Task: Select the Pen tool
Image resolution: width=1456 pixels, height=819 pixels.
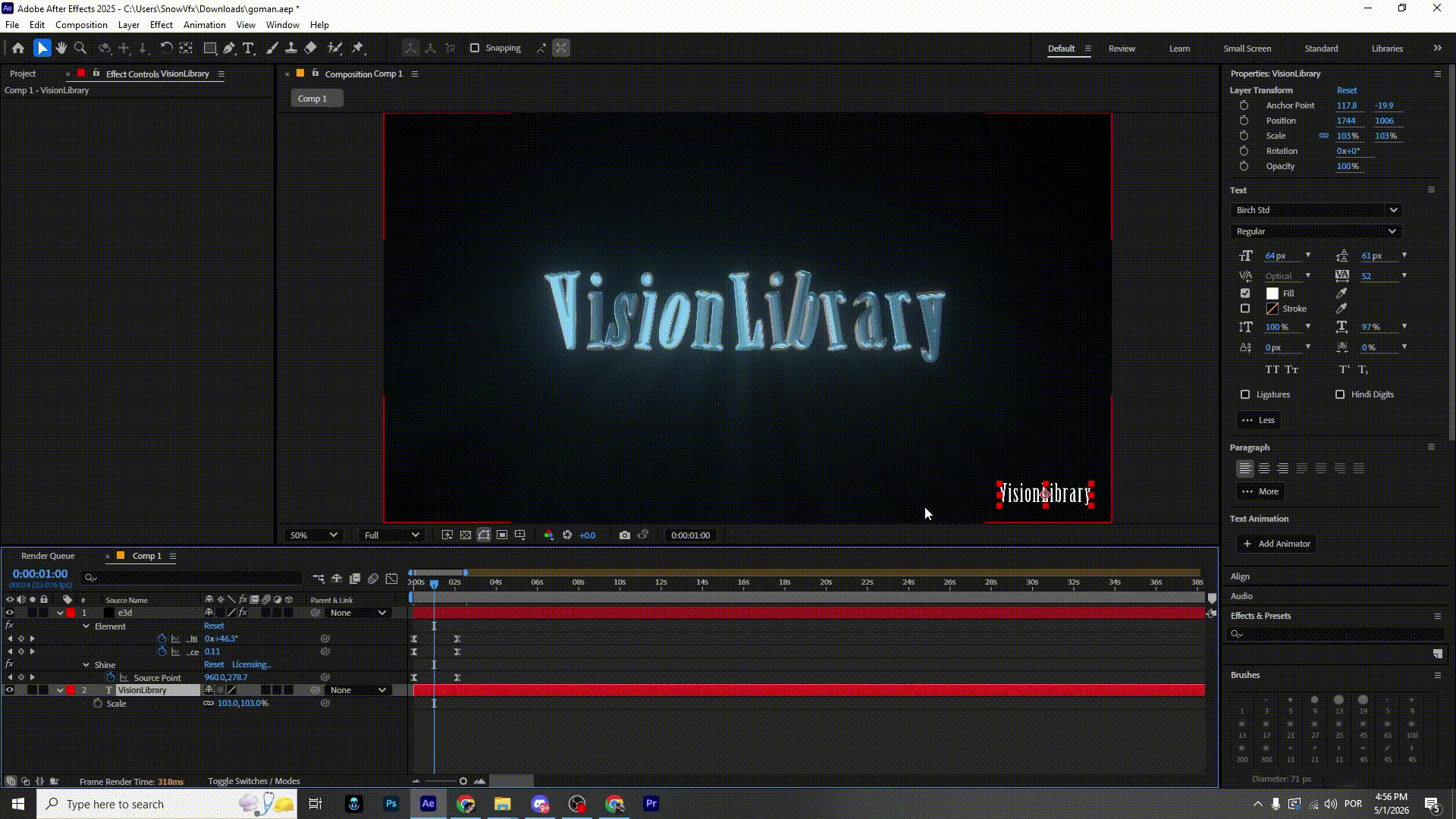Action: click(228, 48)
